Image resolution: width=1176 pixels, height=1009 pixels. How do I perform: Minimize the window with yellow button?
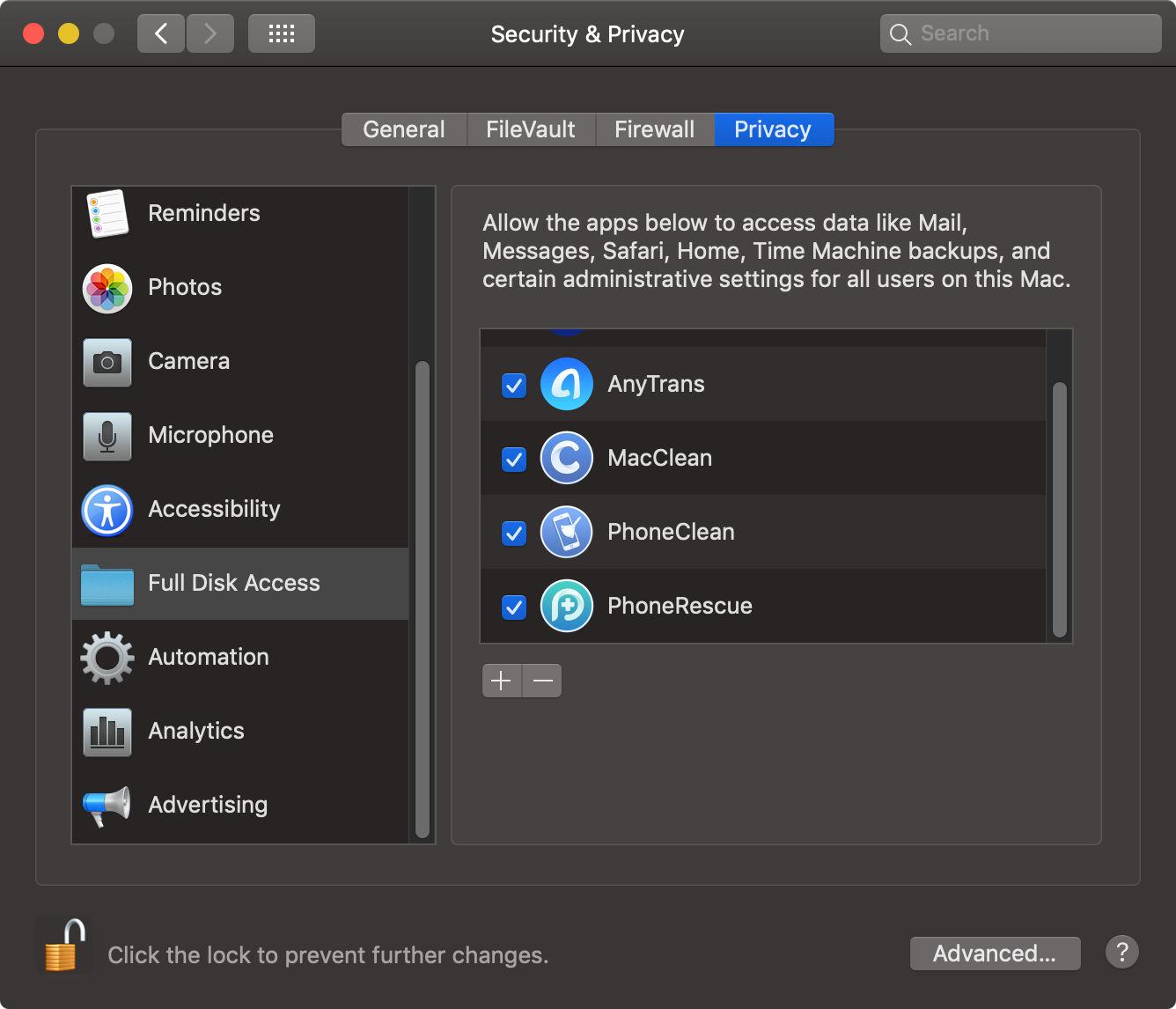pos(69,33)
